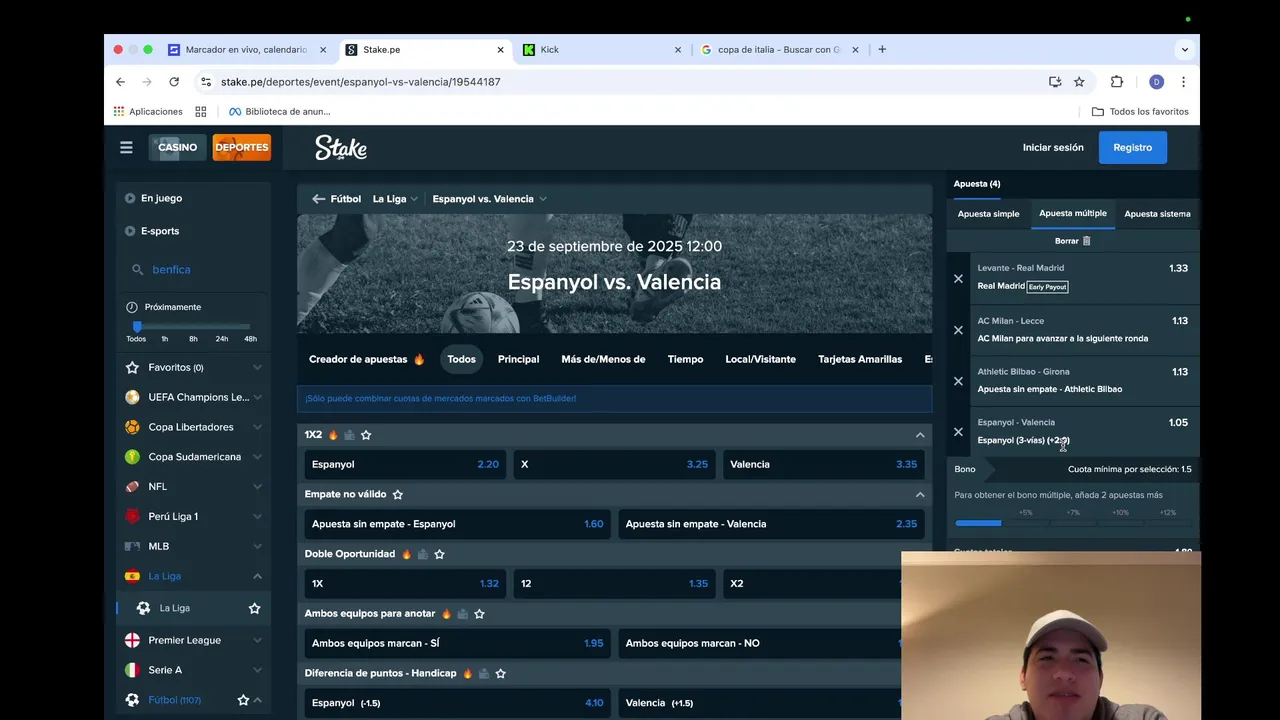Expand Copa Libertadores section
This screenshot has height=720, width=1280.
[257, 427]
